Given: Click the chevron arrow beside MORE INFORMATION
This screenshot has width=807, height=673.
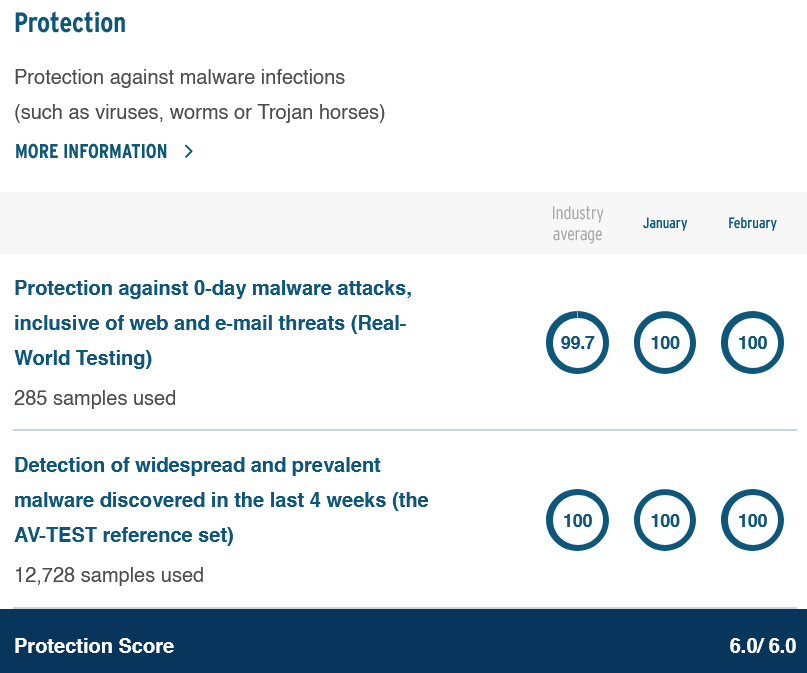Looking at the screenshot, I should pyautogui.click(x=189, y=151).
